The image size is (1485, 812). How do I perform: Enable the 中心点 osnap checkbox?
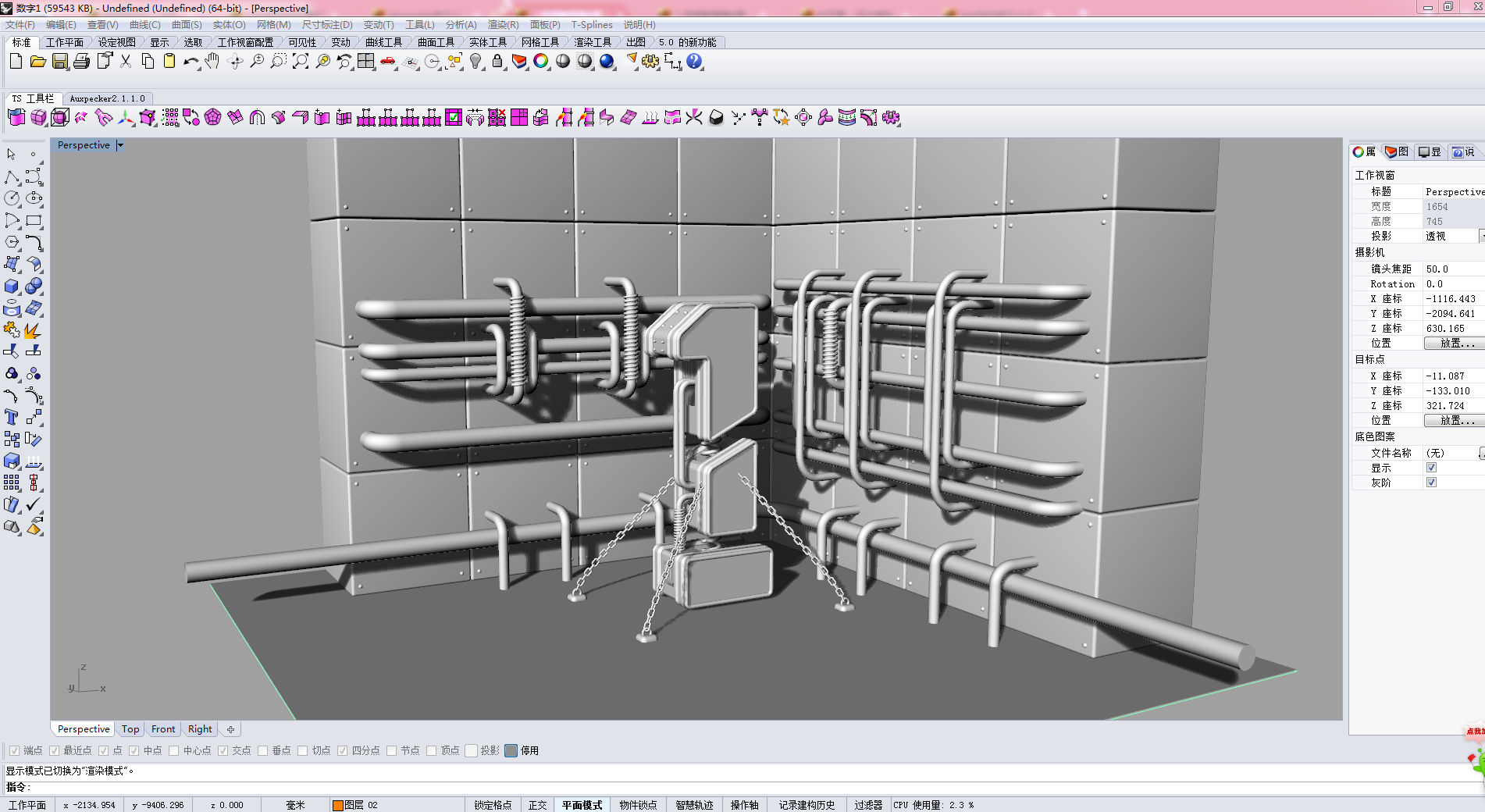pyautogui.click(x=173, y=750)
